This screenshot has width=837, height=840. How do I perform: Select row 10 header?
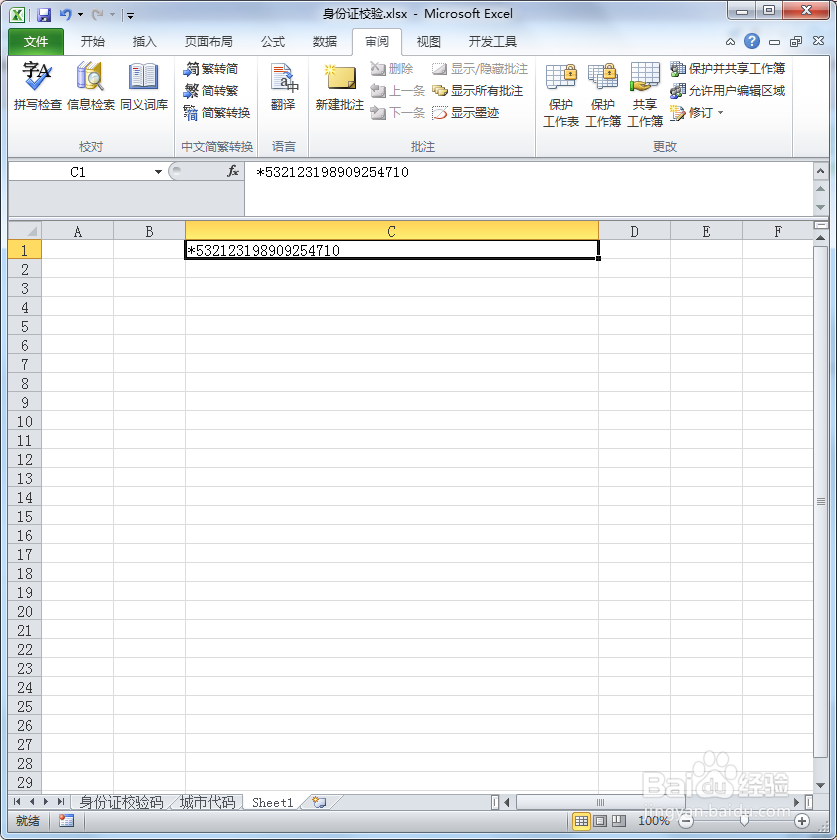point(25,421)
